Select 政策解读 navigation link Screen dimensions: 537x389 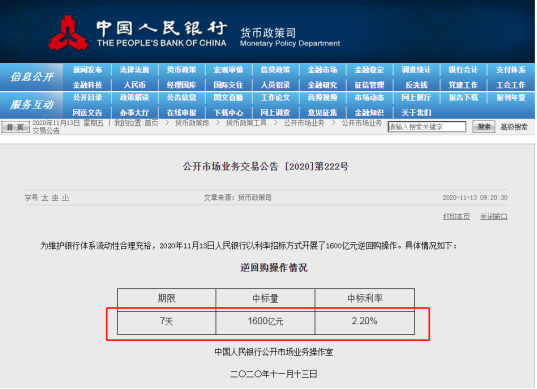click(134, 98)
